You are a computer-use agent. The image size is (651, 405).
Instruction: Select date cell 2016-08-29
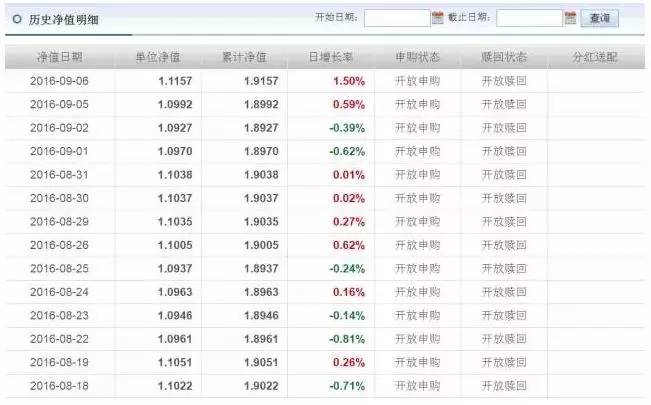(x=59, y=222)
